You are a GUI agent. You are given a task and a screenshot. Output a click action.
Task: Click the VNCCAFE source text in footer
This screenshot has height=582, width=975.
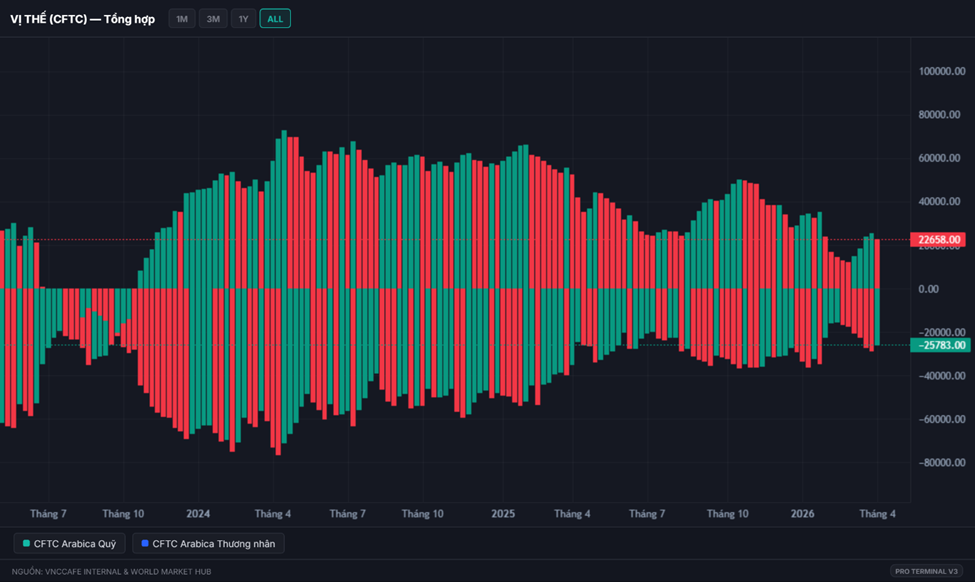[111, 571]
